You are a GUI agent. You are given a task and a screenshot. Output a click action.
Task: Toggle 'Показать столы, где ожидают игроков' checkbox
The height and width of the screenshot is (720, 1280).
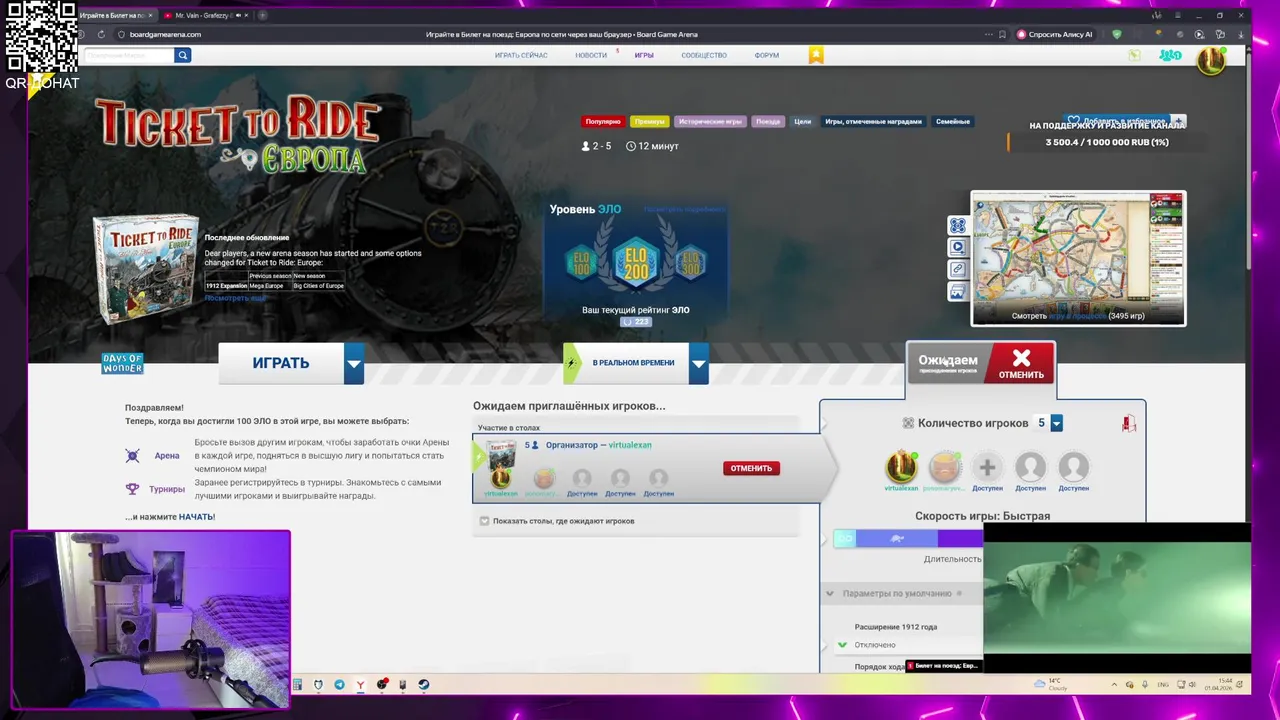pos(484,521)
